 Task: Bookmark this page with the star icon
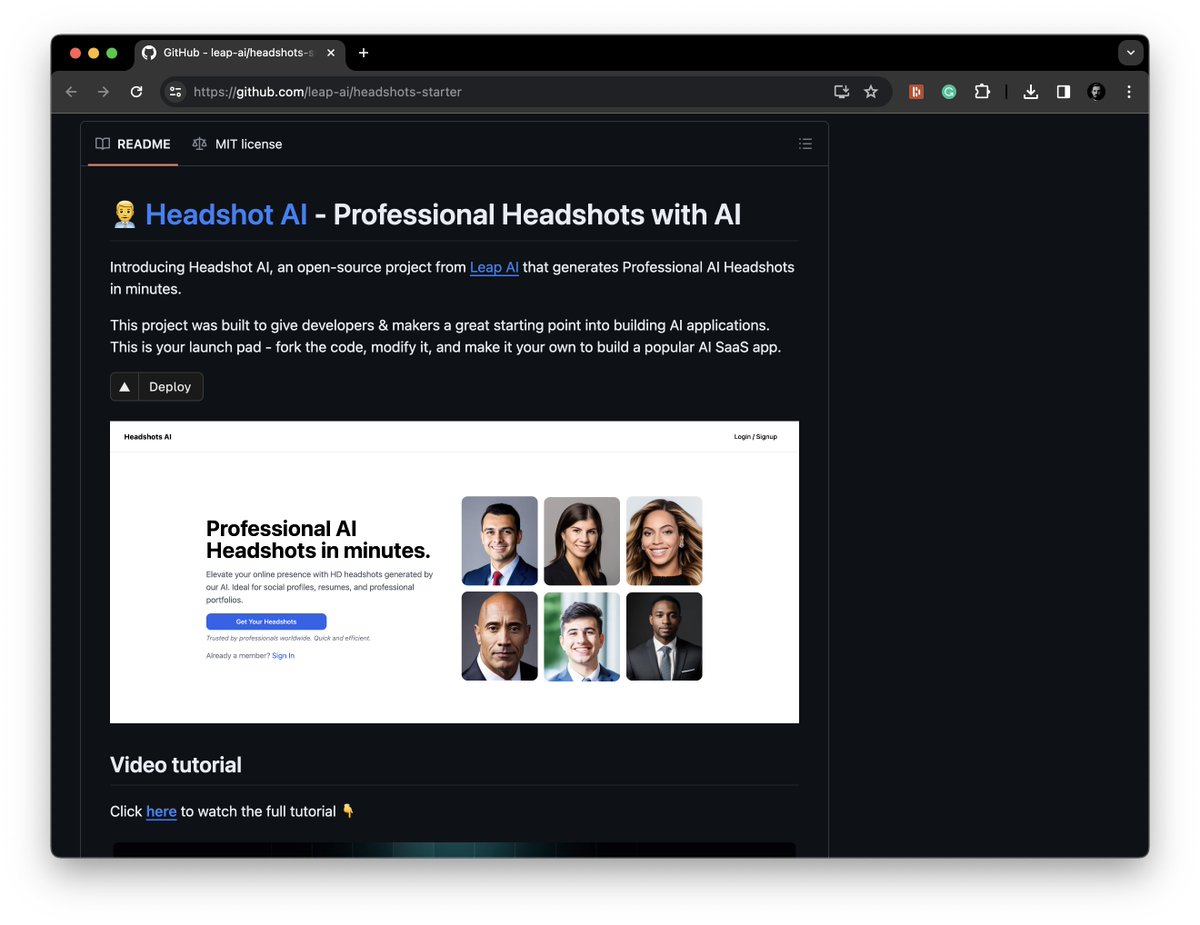(871, 92)
